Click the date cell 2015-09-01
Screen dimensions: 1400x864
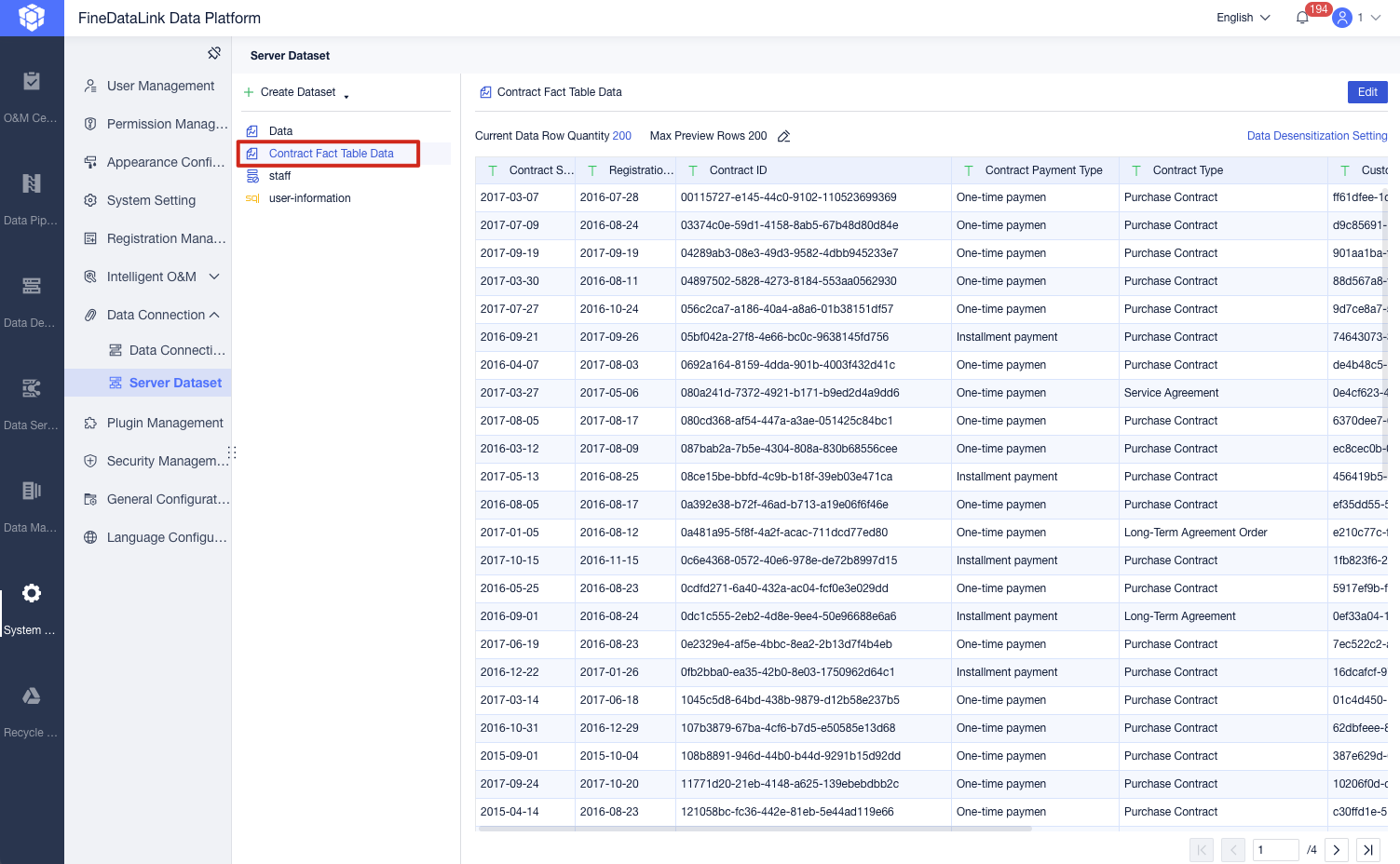click(510, 756)
